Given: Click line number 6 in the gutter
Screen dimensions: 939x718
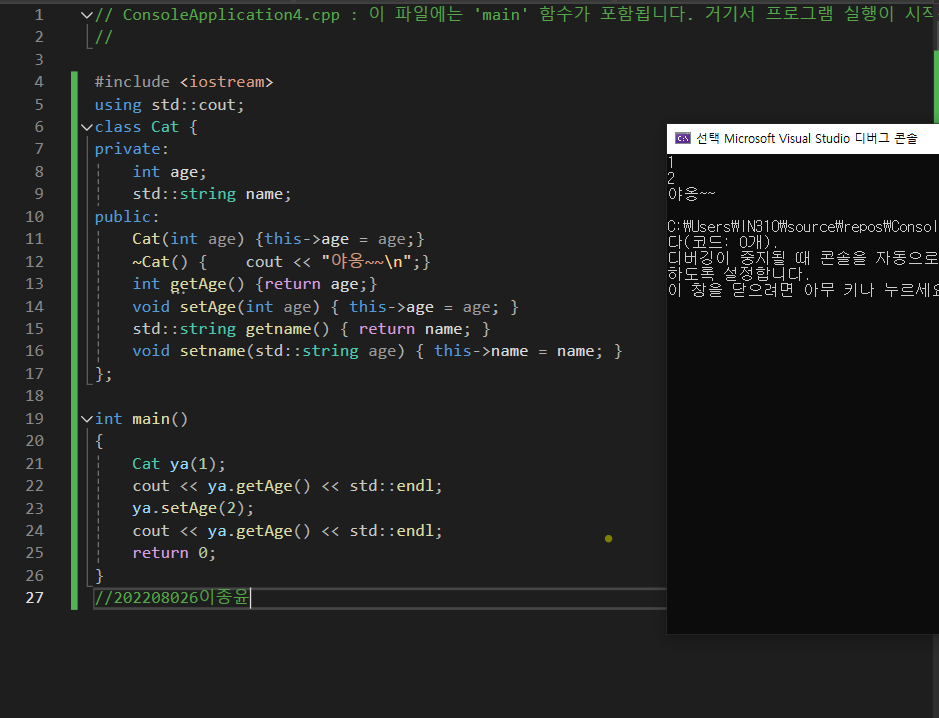Looking at the screenshot, I should pos(39,127).
